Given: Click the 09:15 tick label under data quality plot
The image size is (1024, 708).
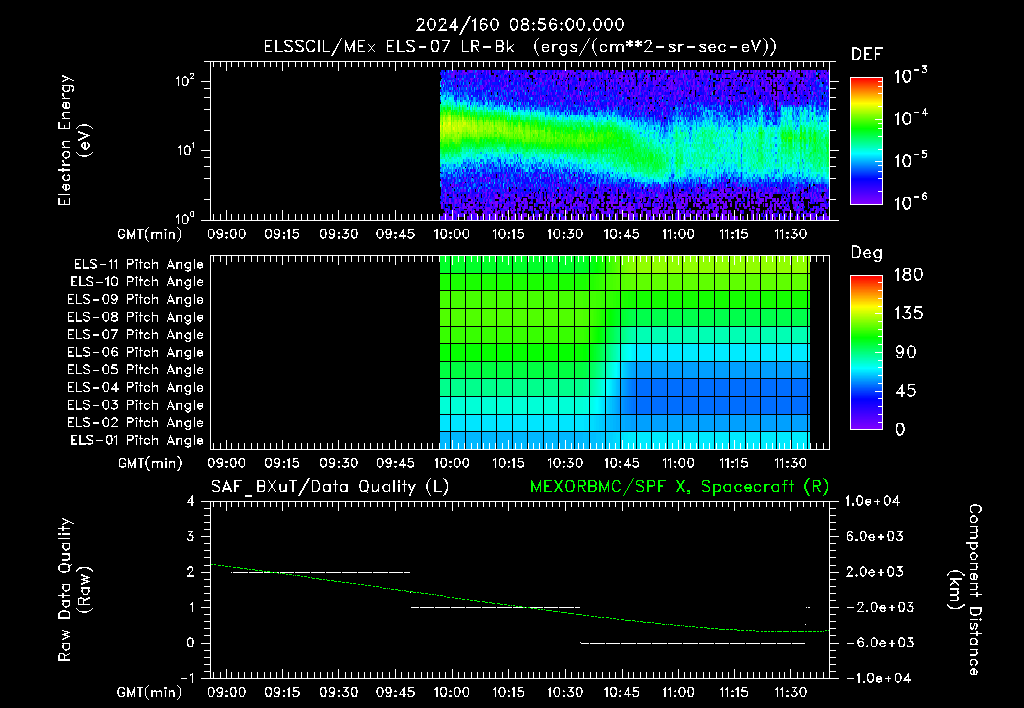Looking at the screenshot, I should point(282,692).
